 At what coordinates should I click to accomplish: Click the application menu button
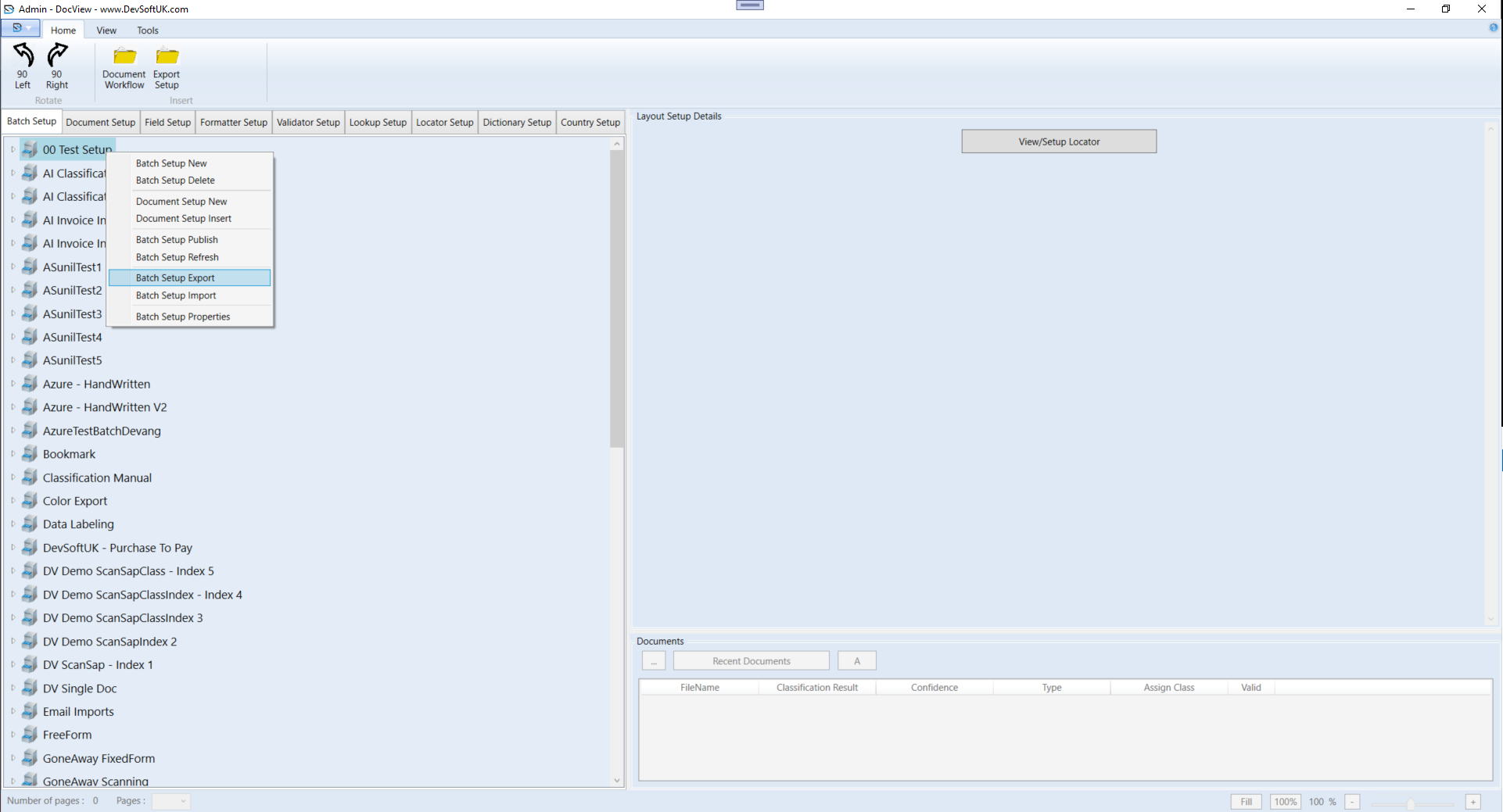20,28
